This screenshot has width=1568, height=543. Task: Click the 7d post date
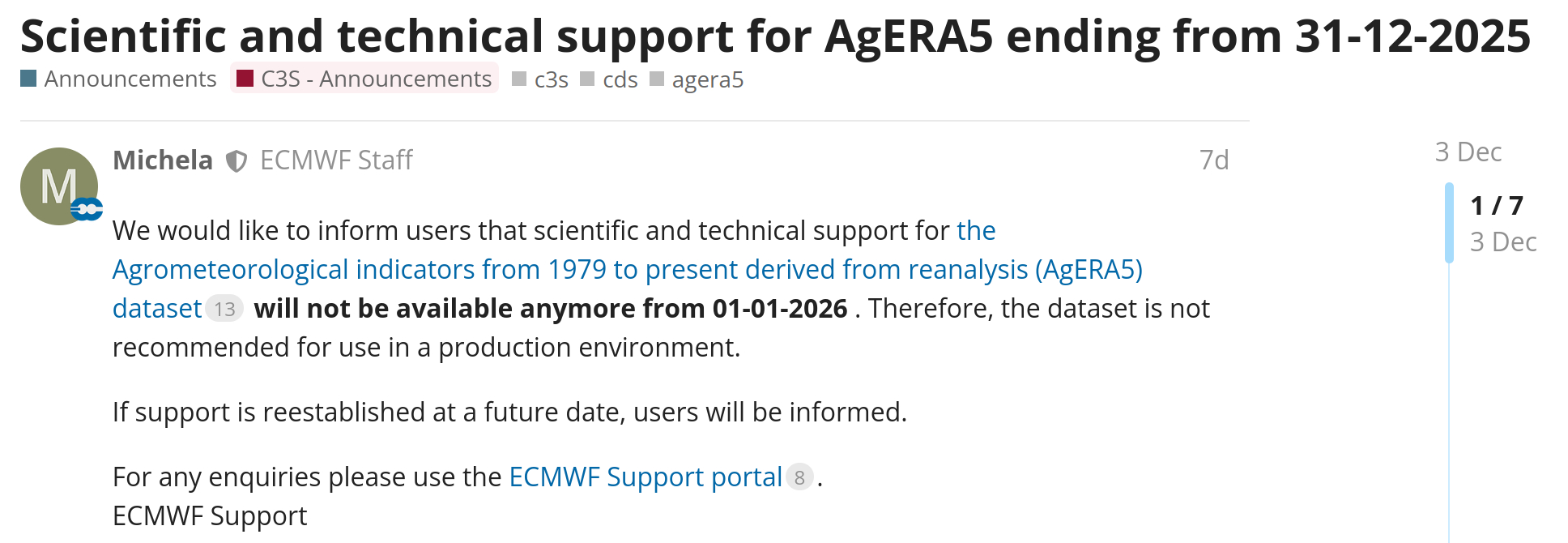pyautogui.click(x=1213, y=160)
